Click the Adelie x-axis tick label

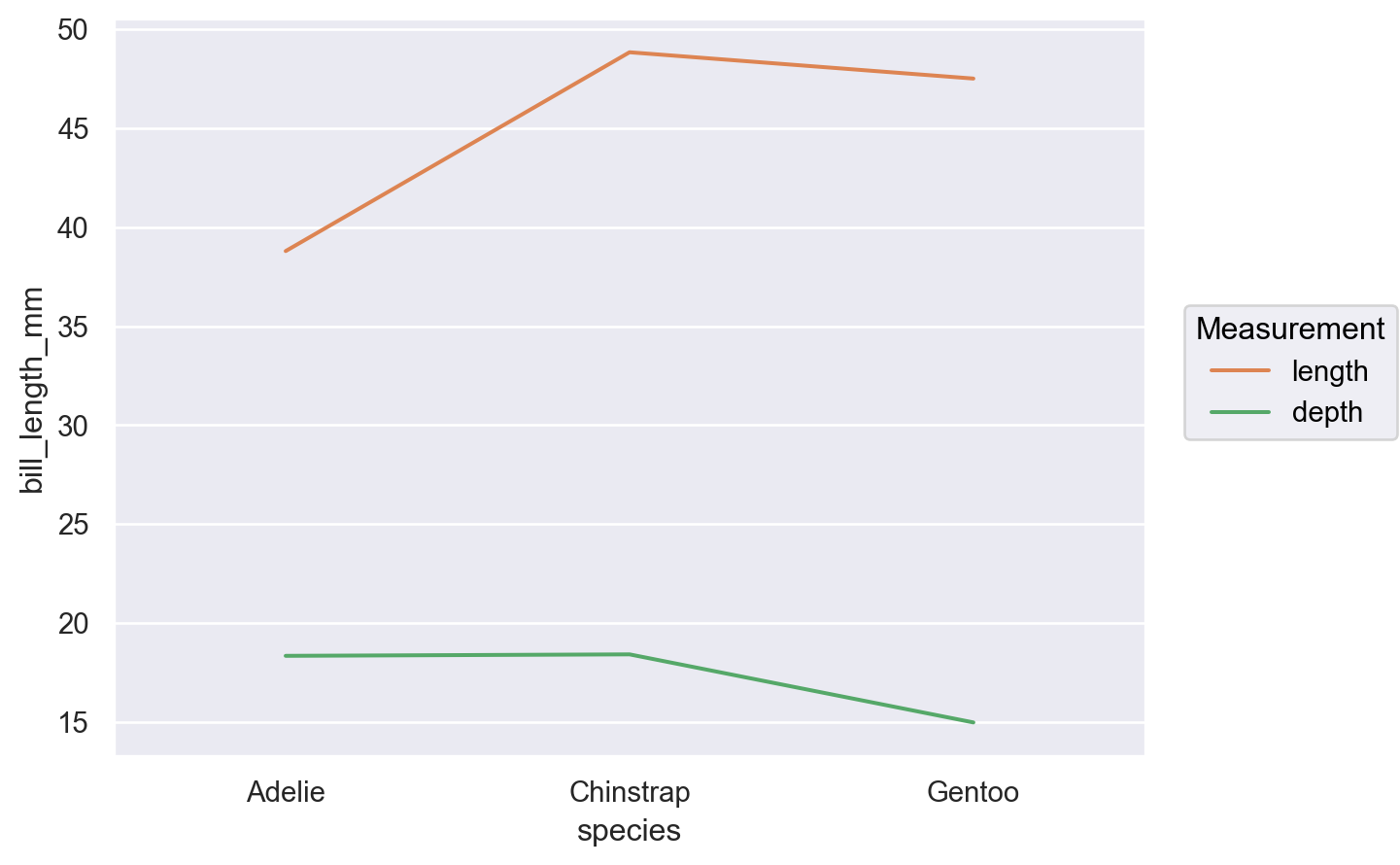[286, 792]
